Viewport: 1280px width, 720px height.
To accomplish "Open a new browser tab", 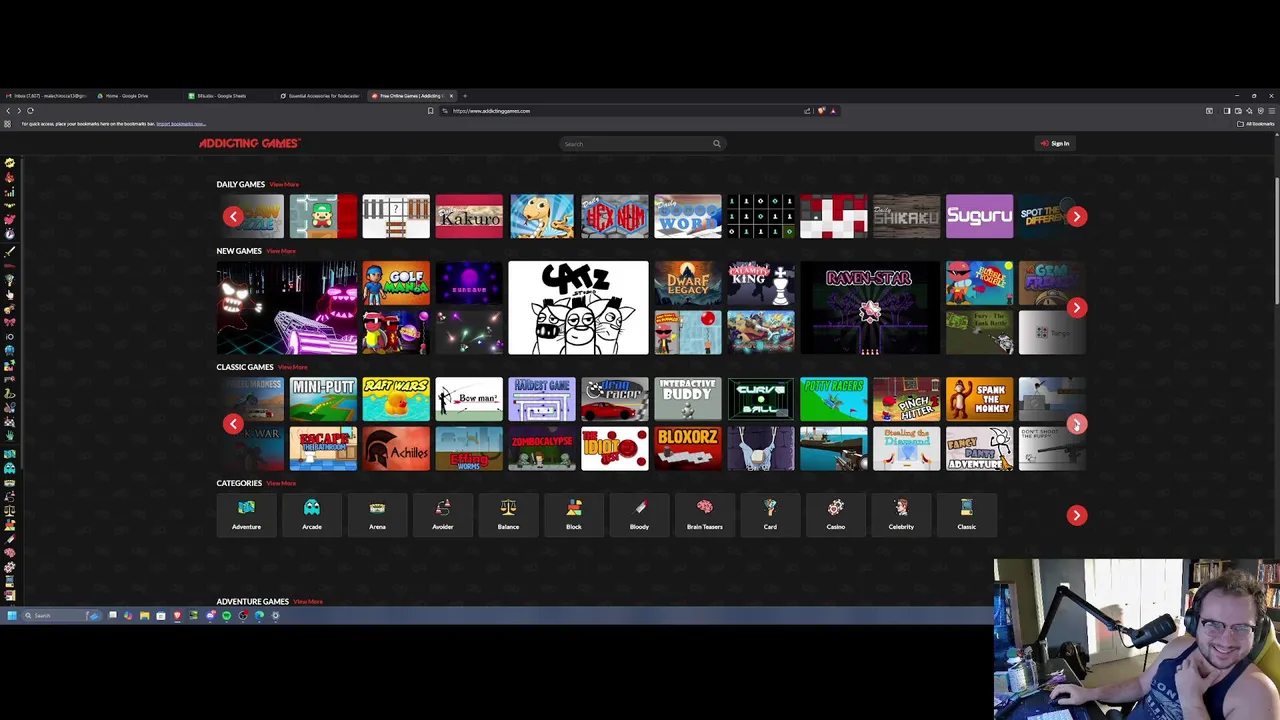I will (x=465, y=96).
